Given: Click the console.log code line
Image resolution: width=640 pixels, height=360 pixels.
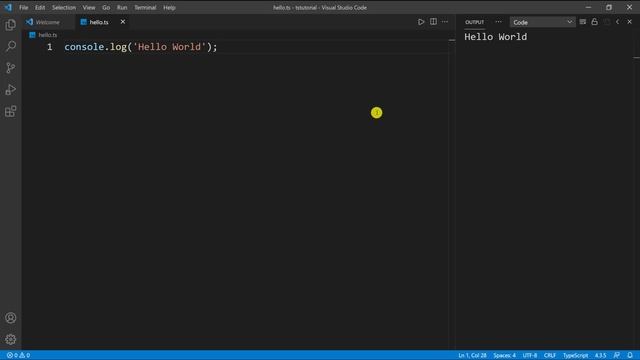Looking at the screenshot, I should click(x=141, y=47).
